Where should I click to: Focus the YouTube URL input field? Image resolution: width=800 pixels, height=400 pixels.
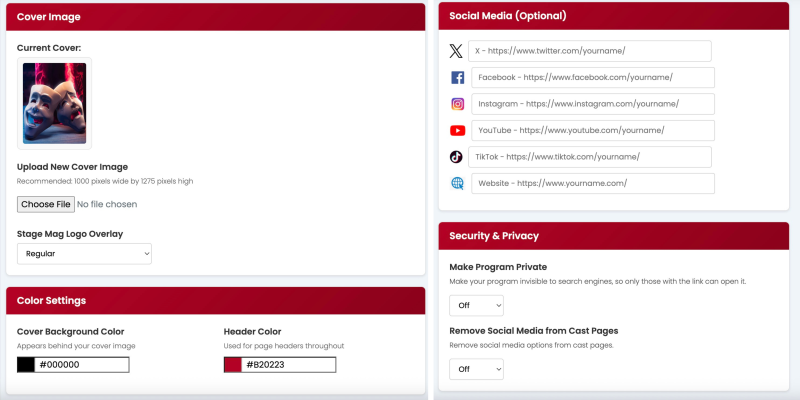pyautogui.click(x=592, y=130)
